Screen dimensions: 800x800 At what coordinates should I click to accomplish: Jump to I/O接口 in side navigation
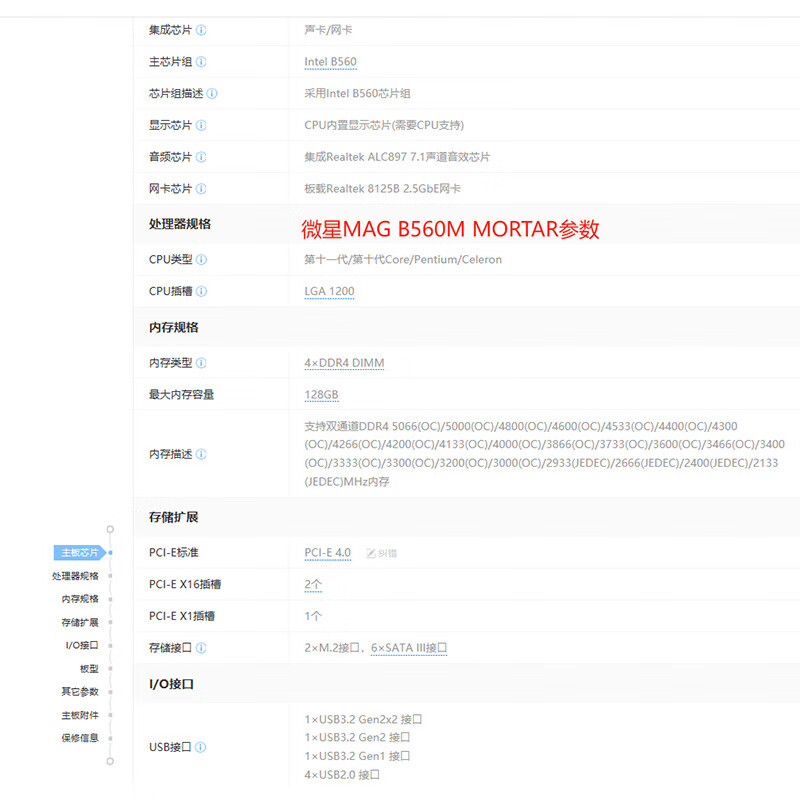point(82,645)
